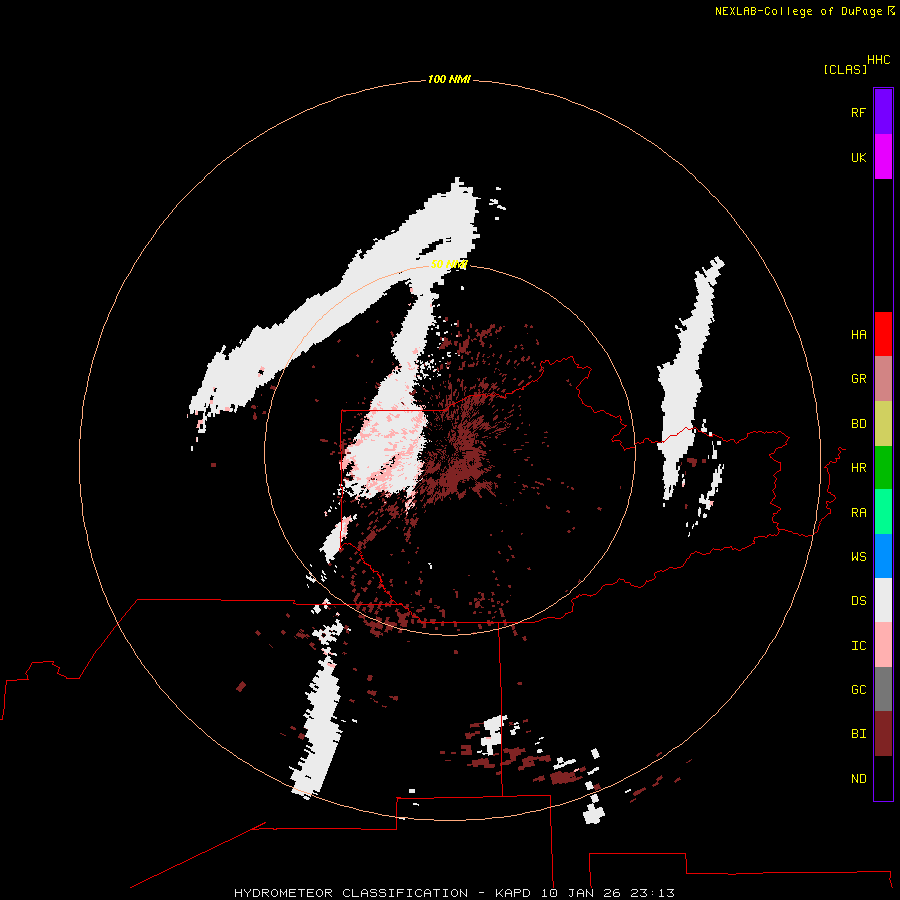Select the GR color swatch in legend

(x=883, y=379)
